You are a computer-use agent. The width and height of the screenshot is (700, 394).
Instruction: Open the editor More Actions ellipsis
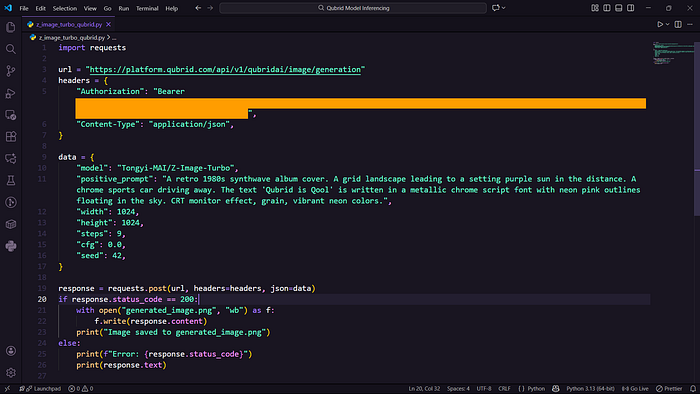tap(690, 25)
